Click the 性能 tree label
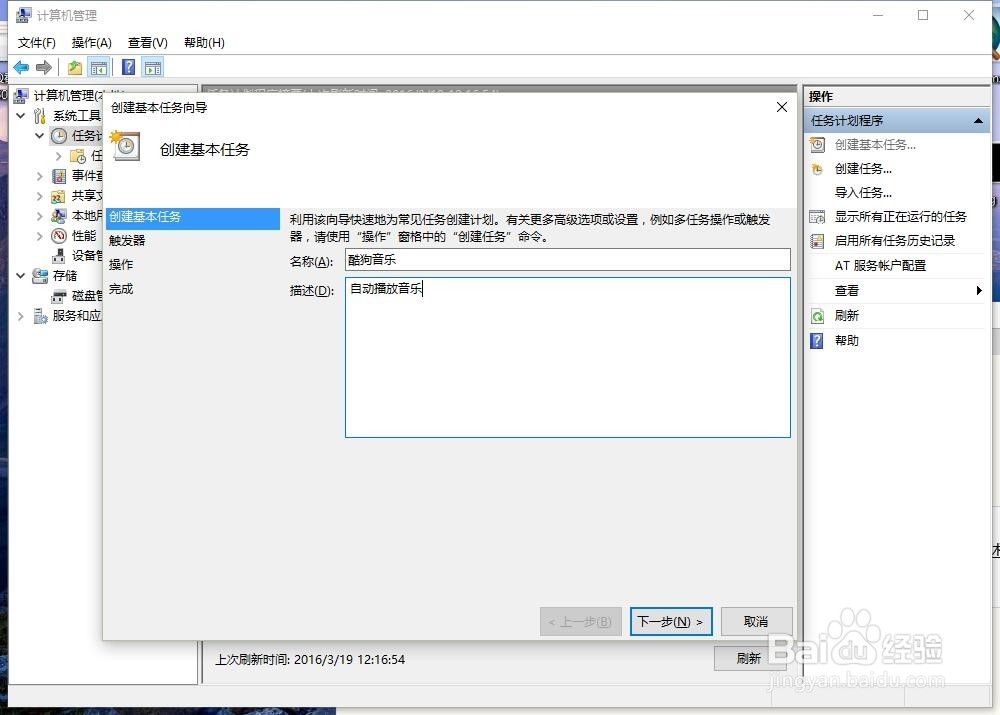This screenshot has width=1000, height=715. tap(84, 236)
